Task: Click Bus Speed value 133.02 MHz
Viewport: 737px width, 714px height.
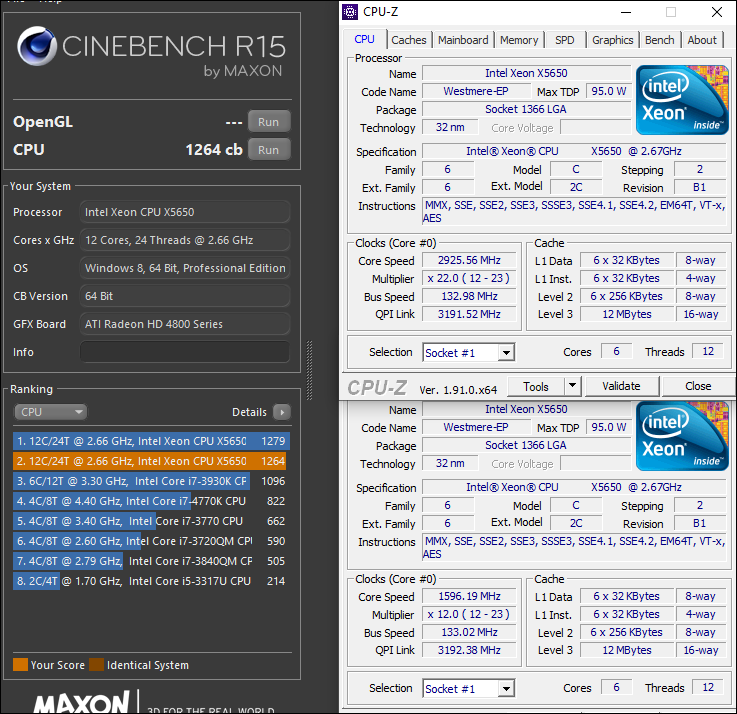Action: click(x=469, y=632)
